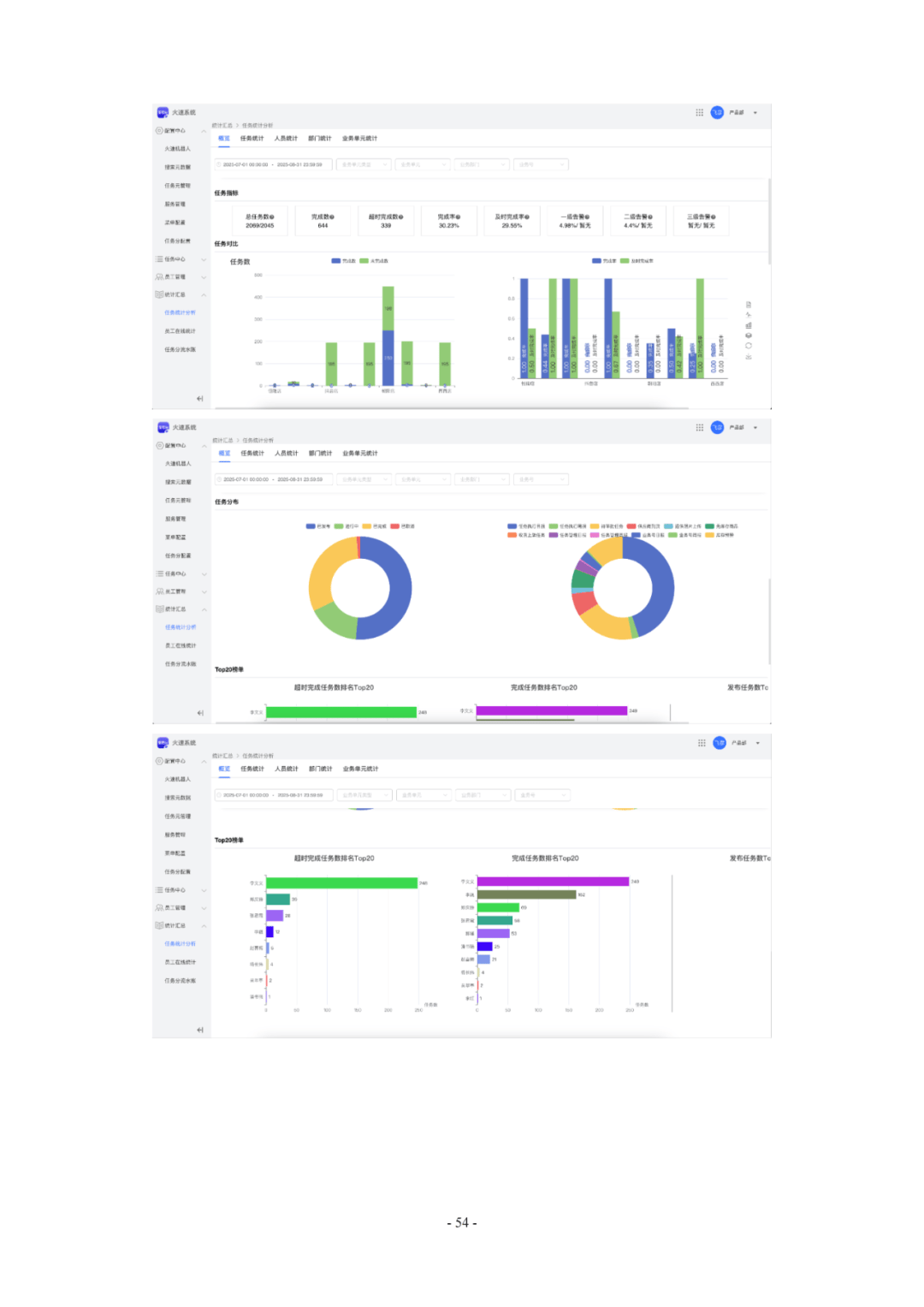Open the 业务单元类型 dropdown in top screenshot
Screen dimensions: 924x1307
363,164
